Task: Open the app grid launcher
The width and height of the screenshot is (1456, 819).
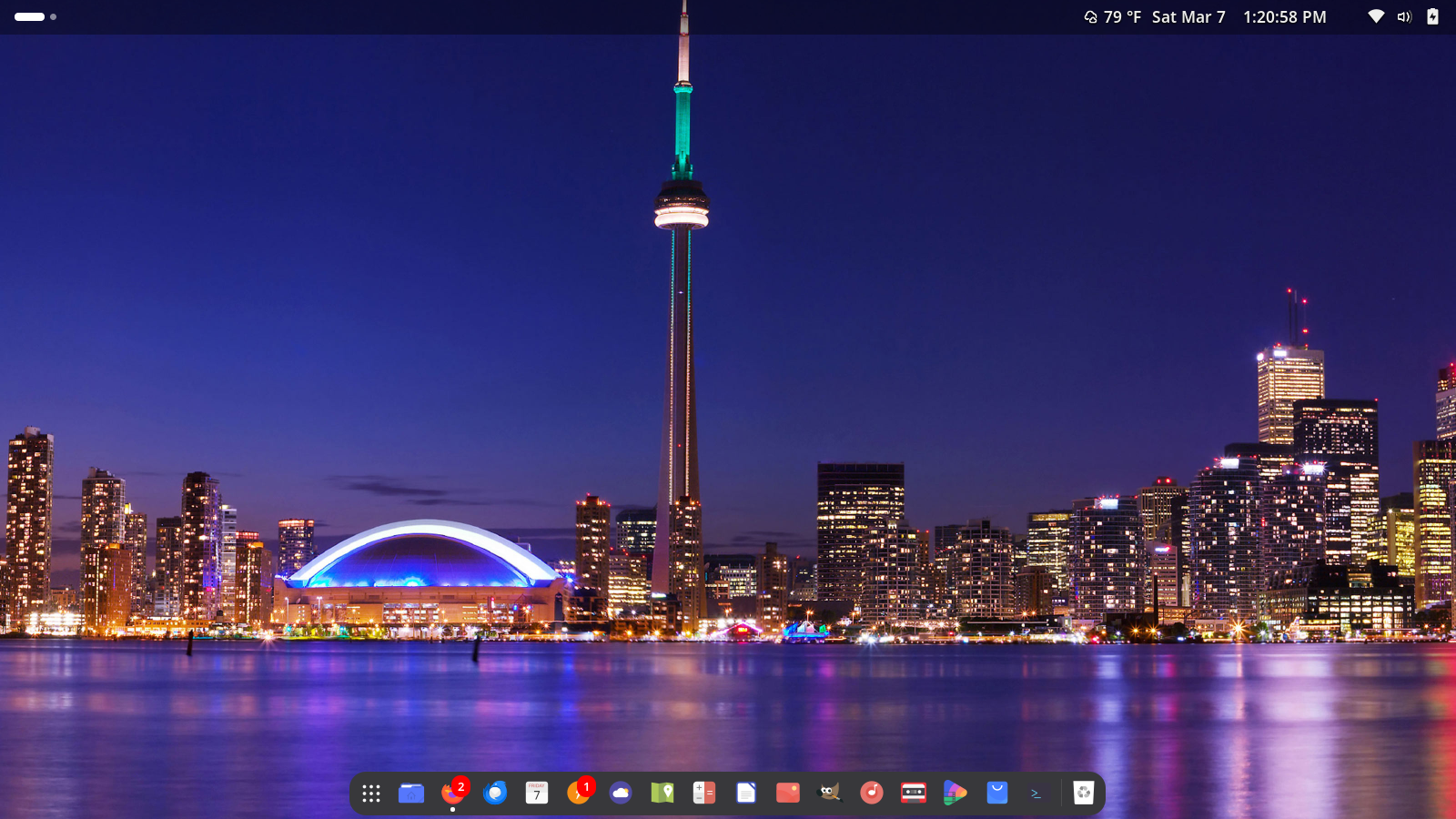Action: click(x=370, y=794)
